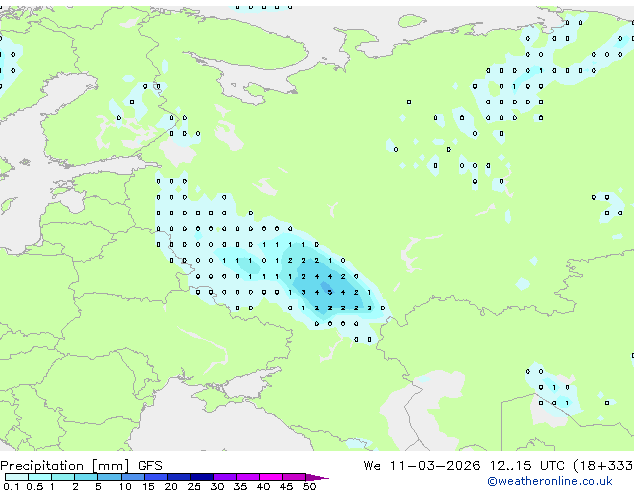Click the 15–20 mm legend swatch
The height and width of the screenshot is (490, 634).
(156, 477)
